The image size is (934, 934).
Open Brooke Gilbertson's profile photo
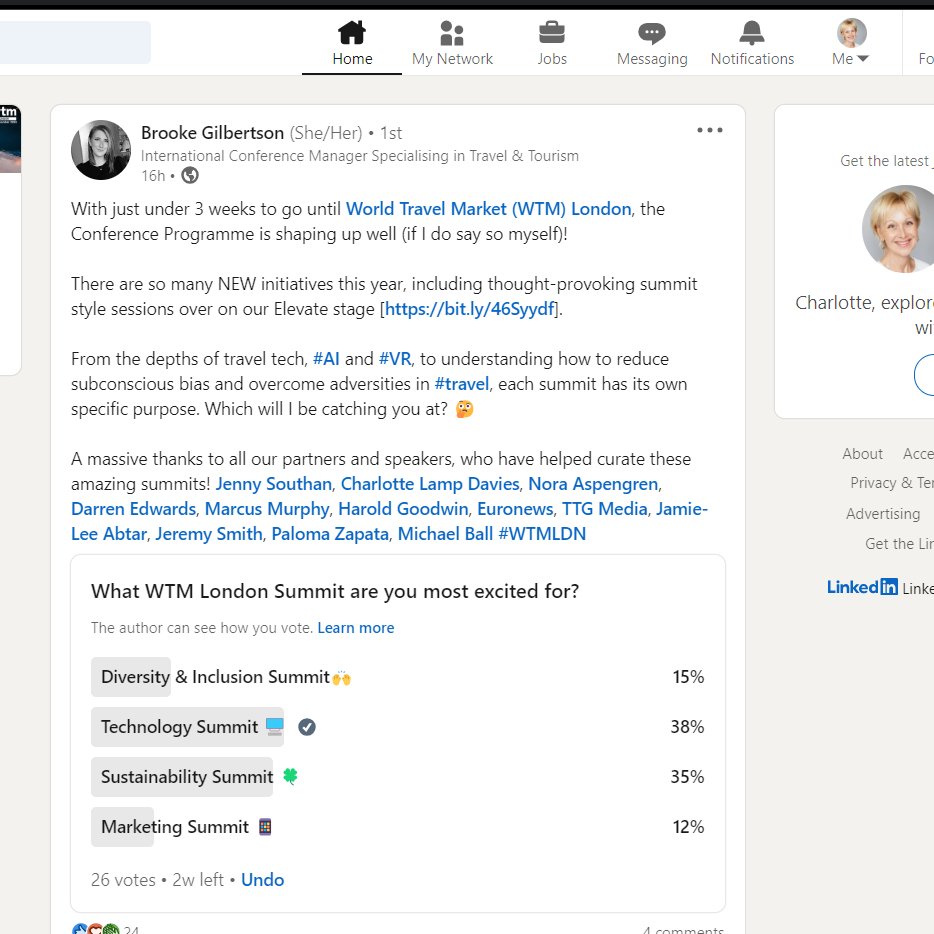101,150
